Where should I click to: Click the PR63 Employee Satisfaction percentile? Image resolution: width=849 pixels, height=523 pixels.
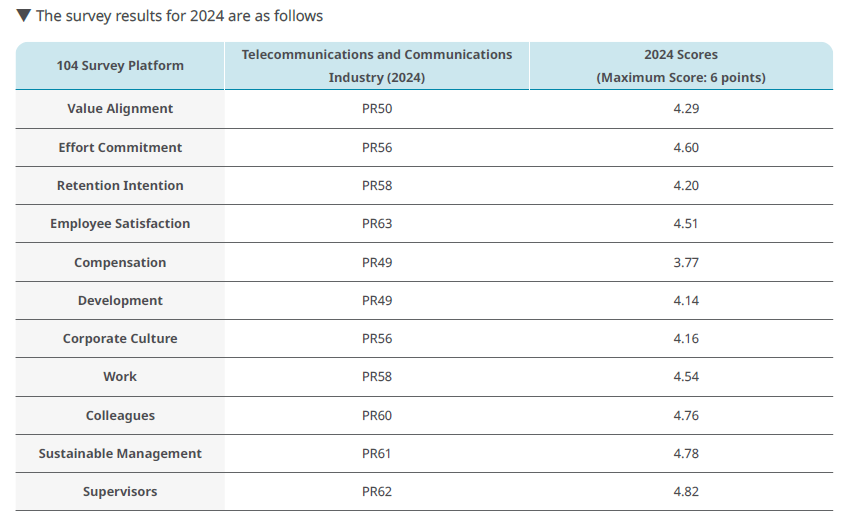377,224
